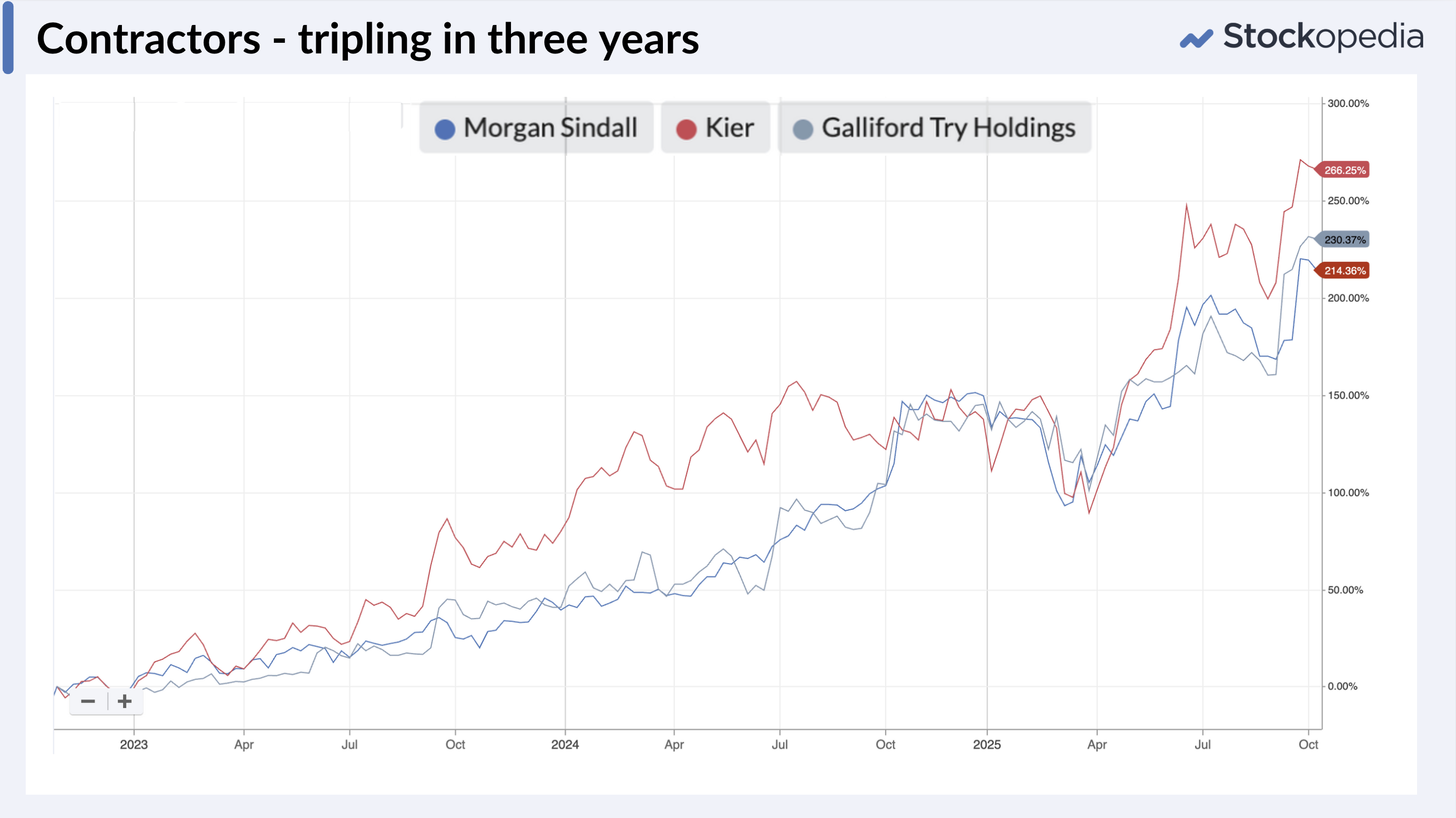1456x818 pixels.
Task: Click the 214.36% value tag
Action: [x=1344, y=270]
